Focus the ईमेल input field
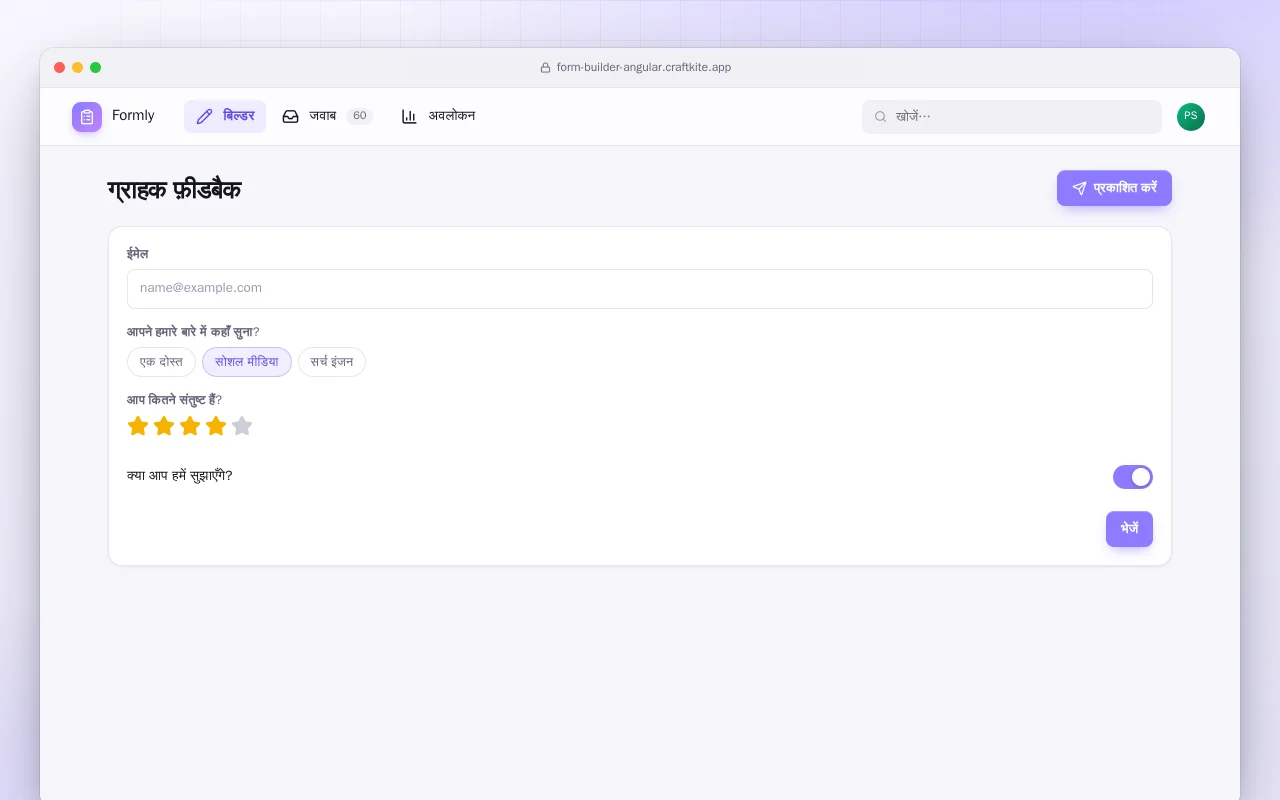This screenshot has height=800, width=1280. coord(640,289)
